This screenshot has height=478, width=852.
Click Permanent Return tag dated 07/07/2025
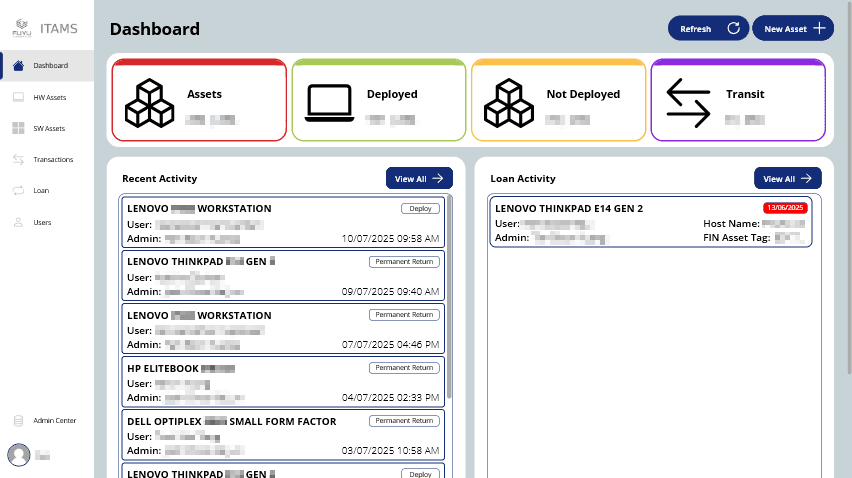point(404,315)
